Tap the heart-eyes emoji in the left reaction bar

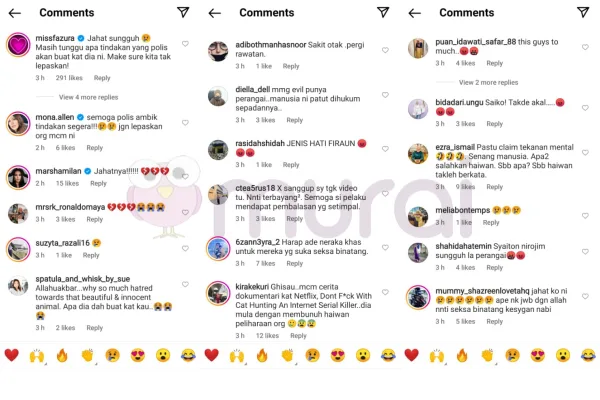coord(137,356)
